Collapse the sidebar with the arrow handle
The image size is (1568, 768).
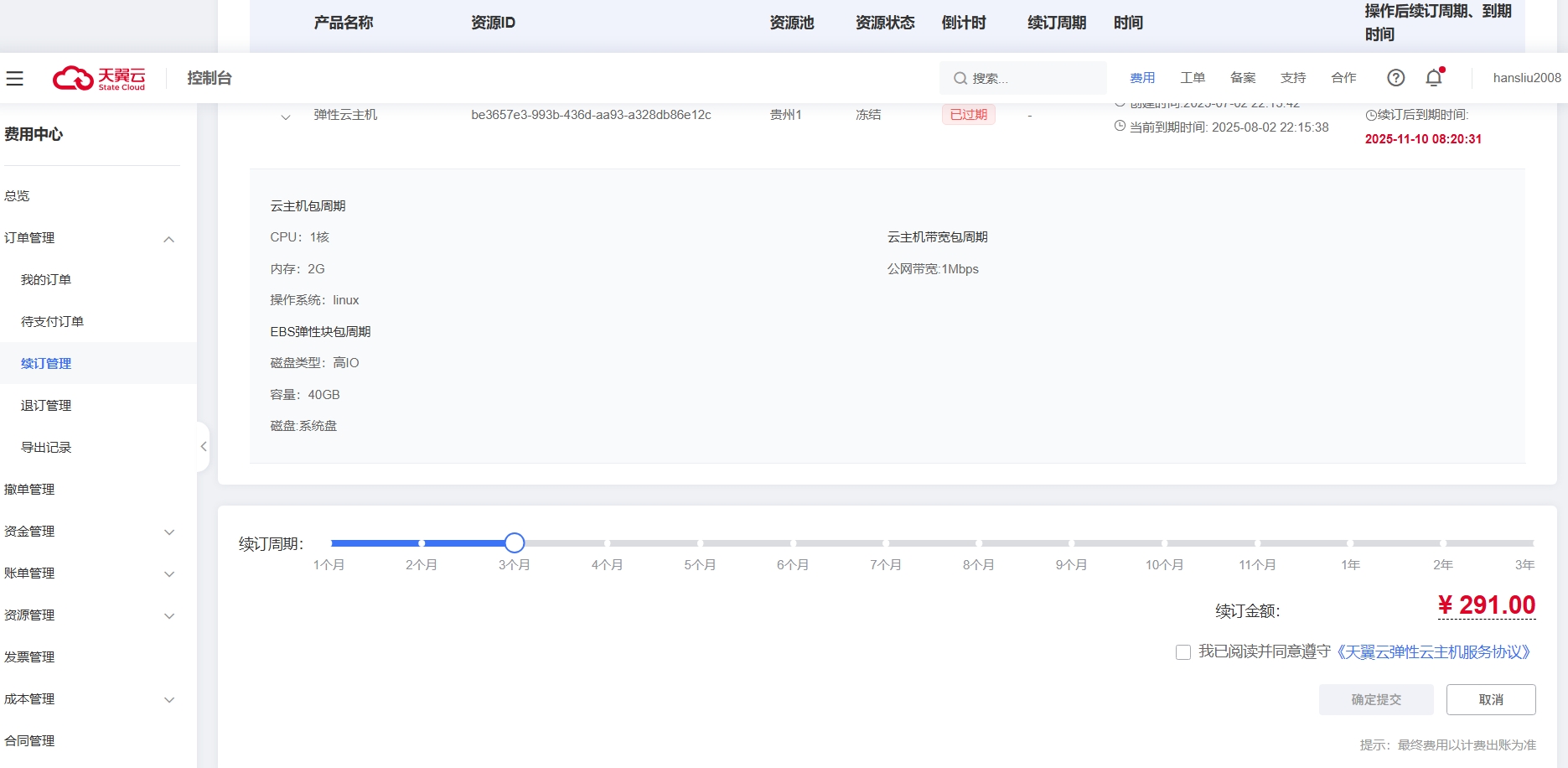click(203, 447)
